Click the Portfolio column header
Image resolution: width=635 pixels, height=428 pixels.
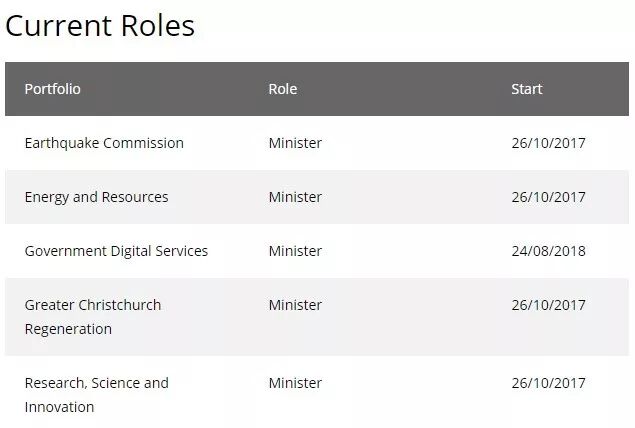click(x=53, y=89)
